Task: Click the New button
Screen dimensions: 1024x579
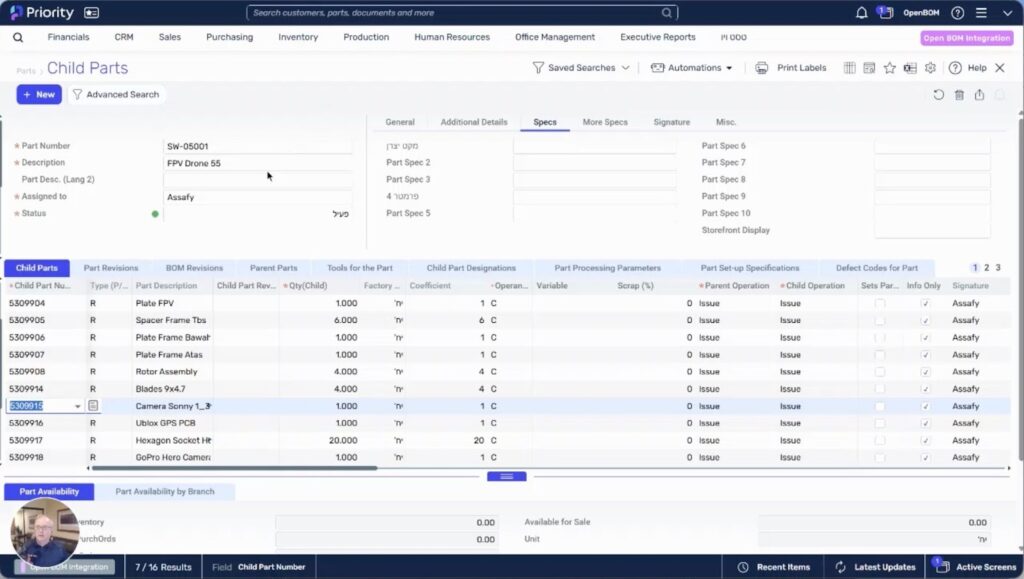Action: tap(39, 95)
